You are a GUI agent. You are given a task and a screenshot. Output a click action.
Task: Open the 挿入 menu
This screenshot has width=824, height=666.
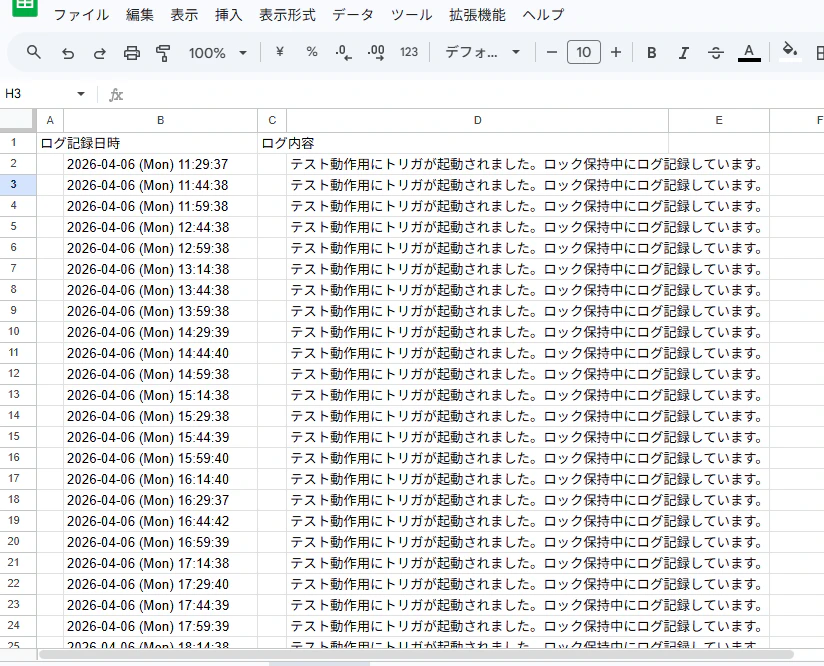tap(229, 15)
